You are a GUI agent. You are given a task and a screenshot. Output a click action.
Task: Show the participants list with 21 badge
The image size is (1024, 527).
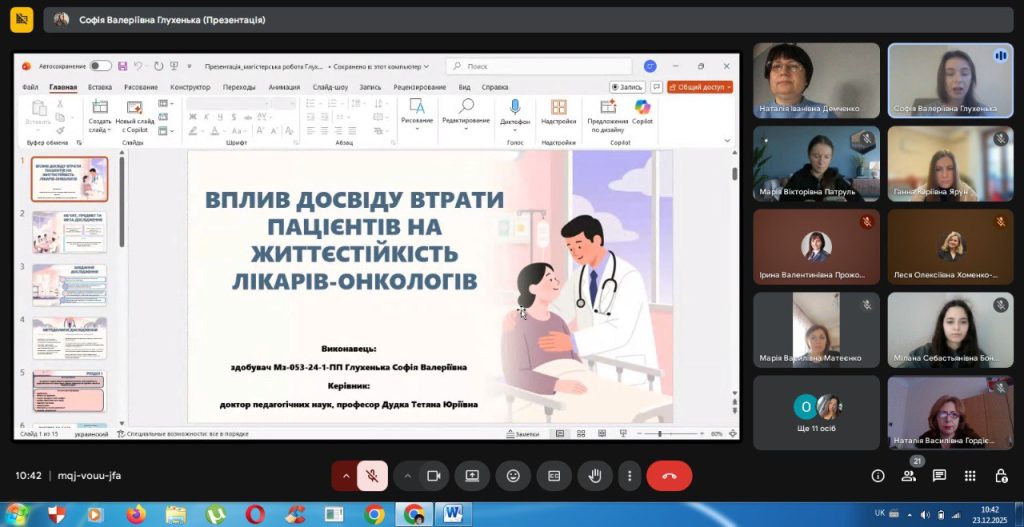(x=908, y=476)
